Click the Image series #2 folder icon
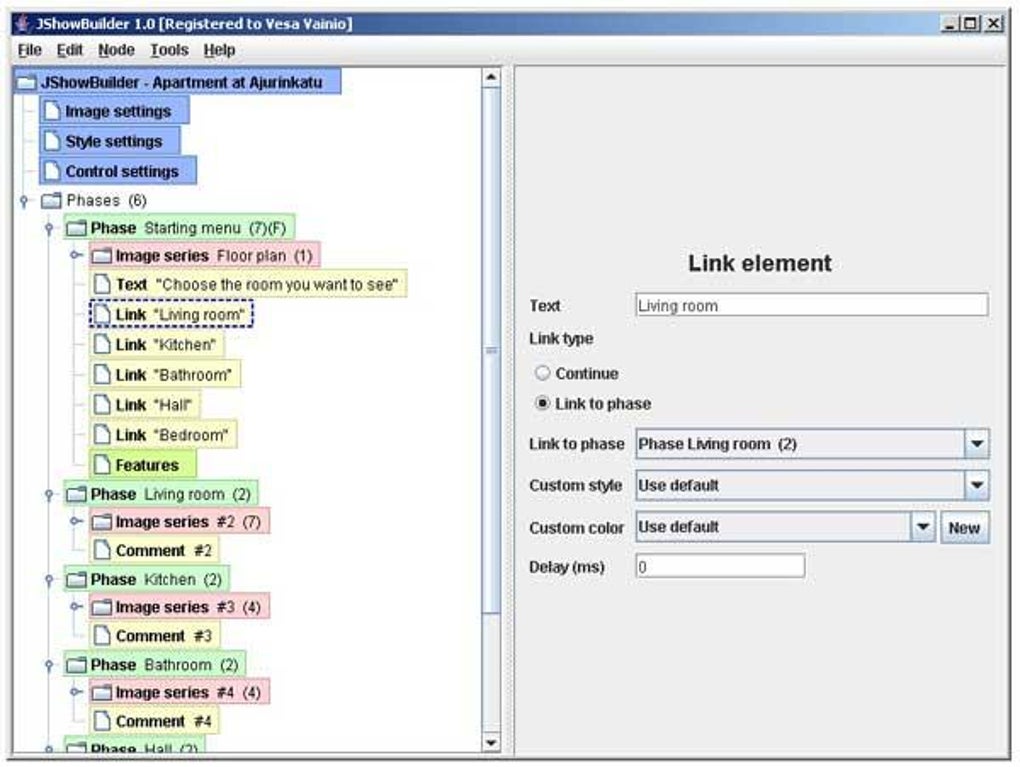 coord(101,522)
